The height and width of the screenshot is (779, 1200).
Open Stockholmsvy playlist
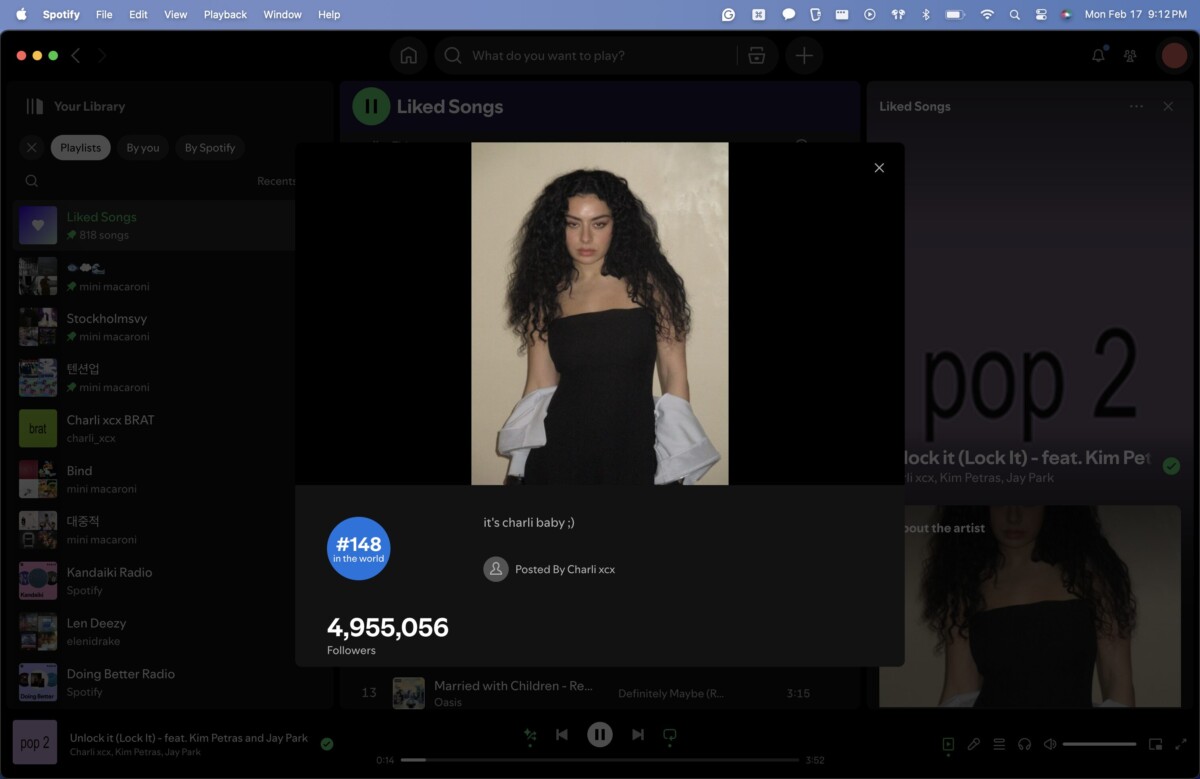coord(155,327)
